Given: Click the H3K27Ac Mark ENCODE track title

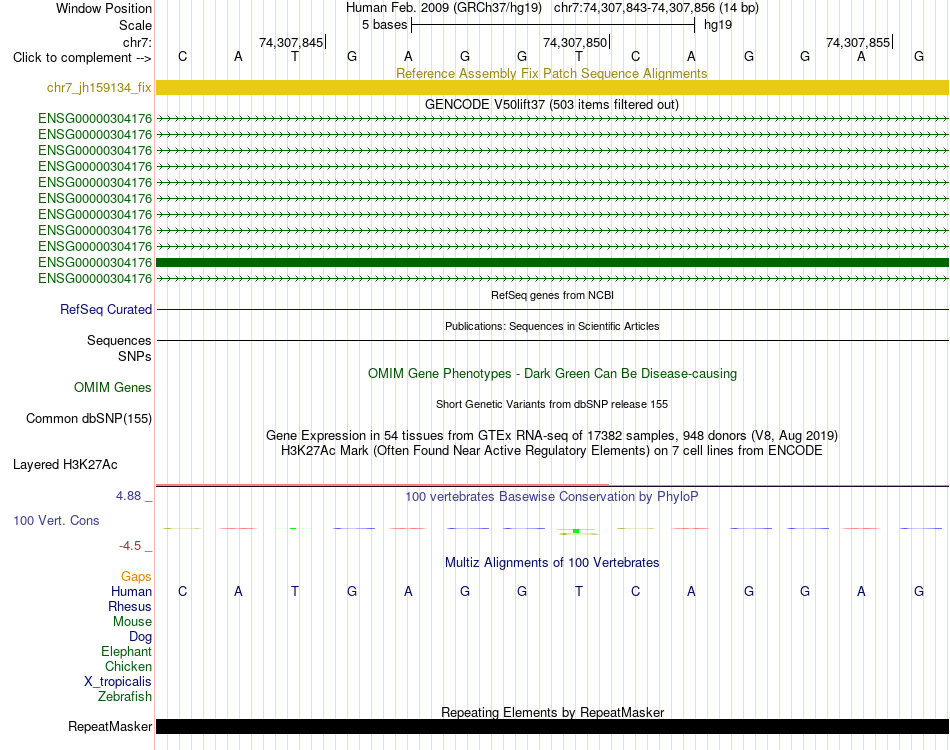Looking at the screenshot, I should coord(552,451).
